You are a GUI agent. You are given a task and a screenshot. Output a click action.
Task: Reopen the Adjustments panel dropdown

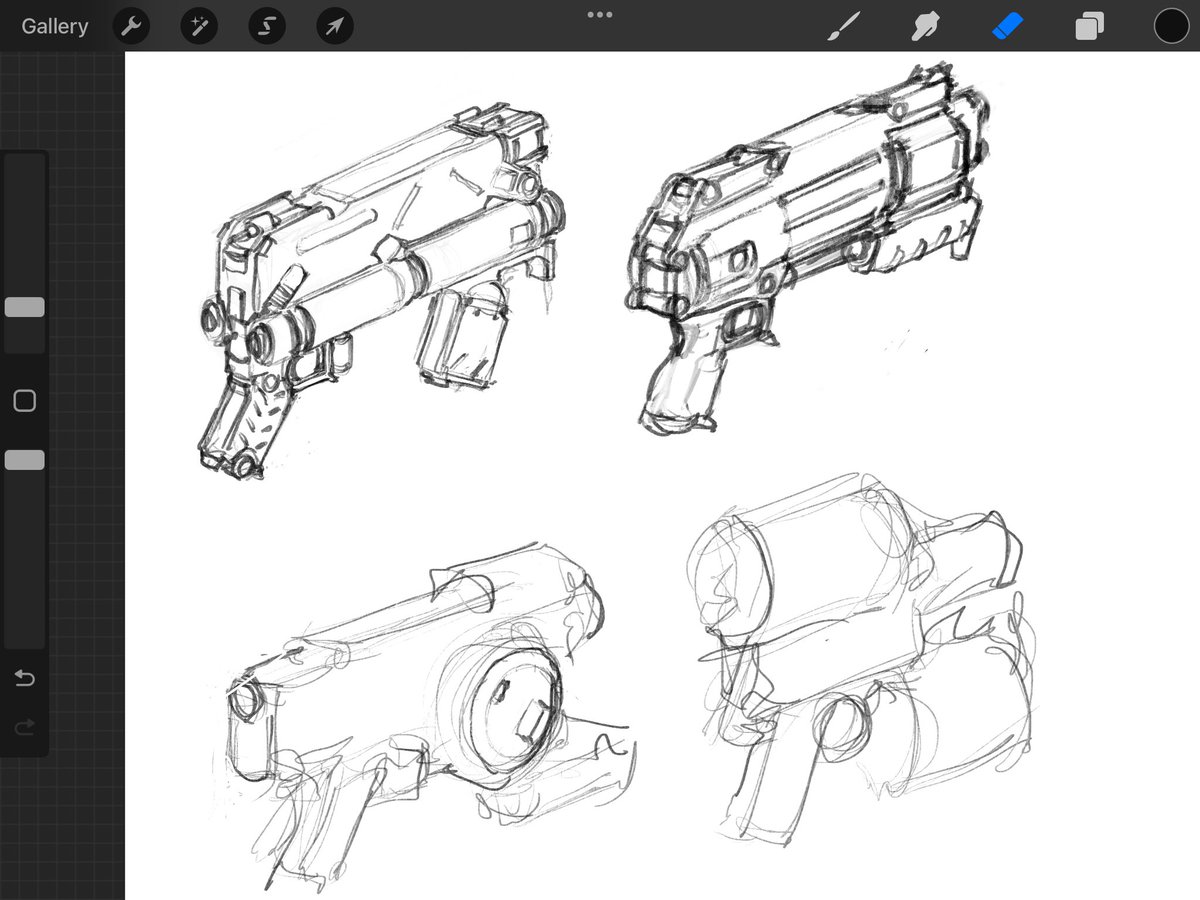(198, 26)
